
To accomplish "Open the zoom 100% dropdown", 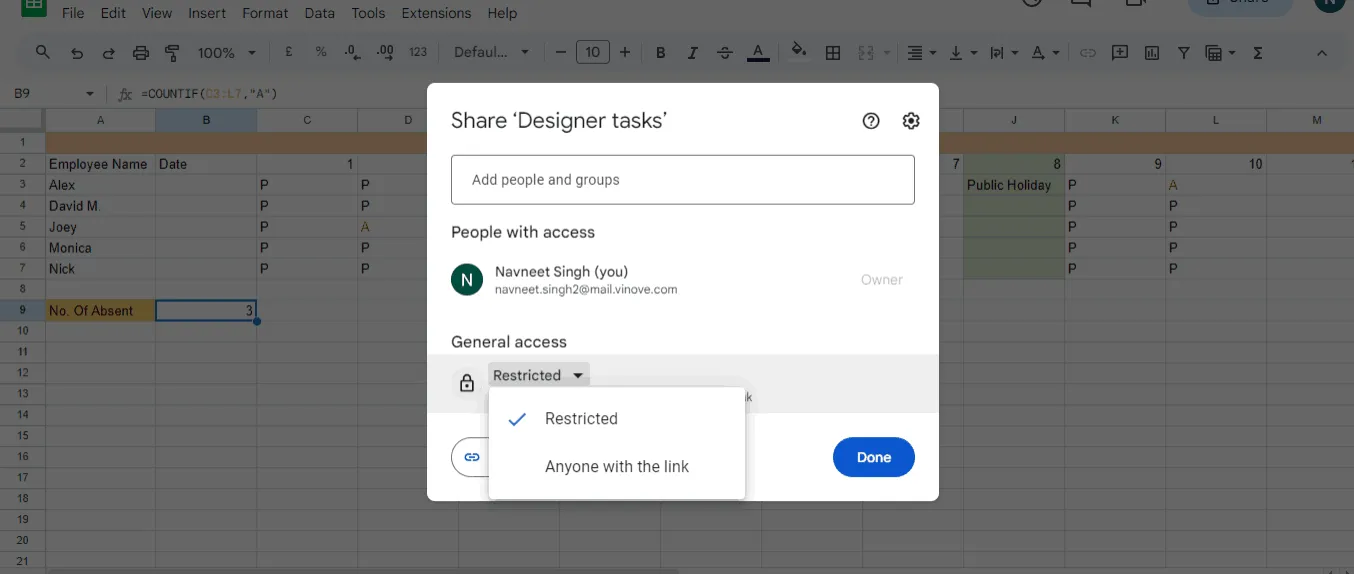I will (x=226, y=53).
